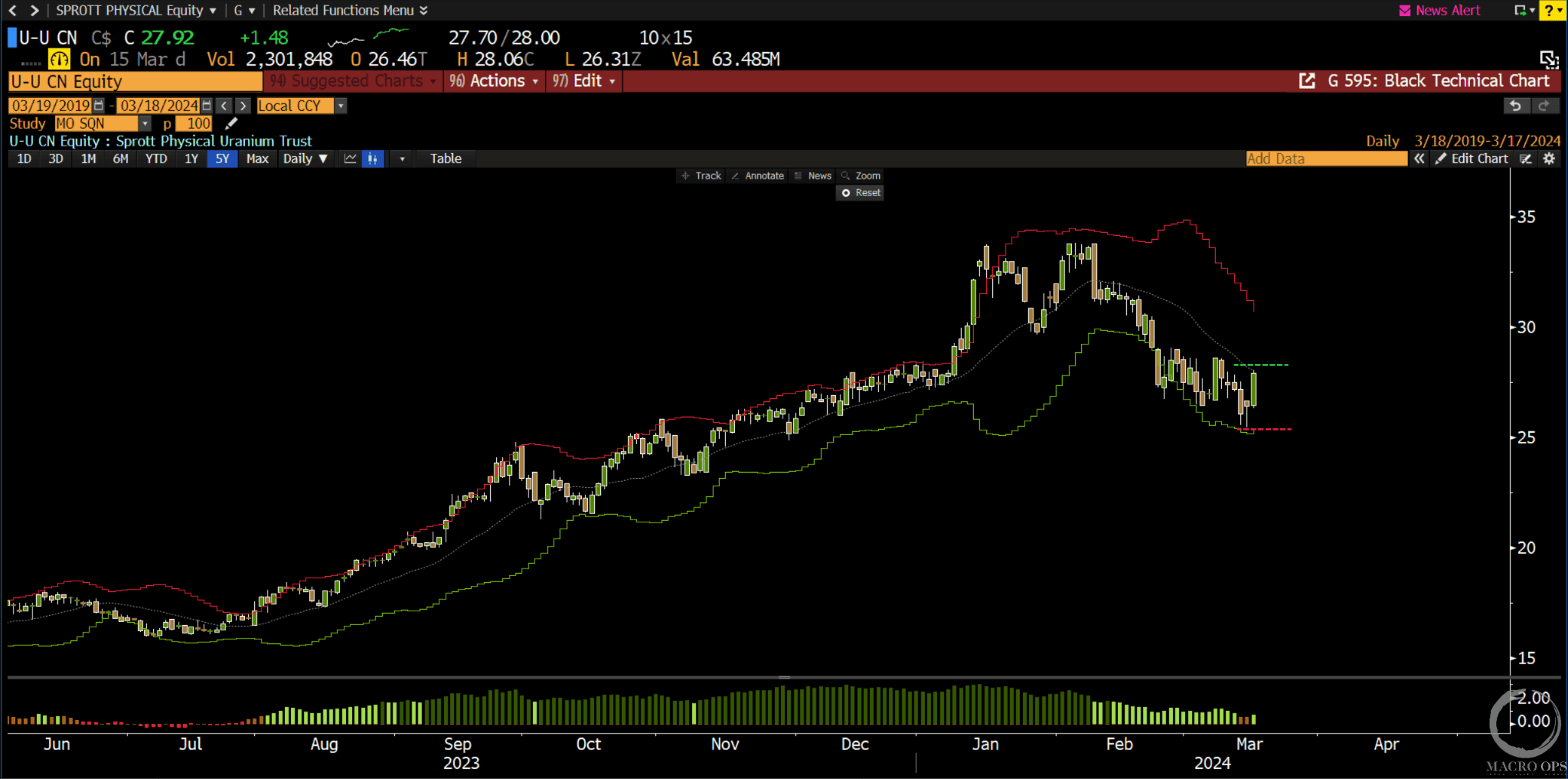Select the Max range tab
The height and width of the screenshot is (779, 1568).
click(x=257, y=159)
